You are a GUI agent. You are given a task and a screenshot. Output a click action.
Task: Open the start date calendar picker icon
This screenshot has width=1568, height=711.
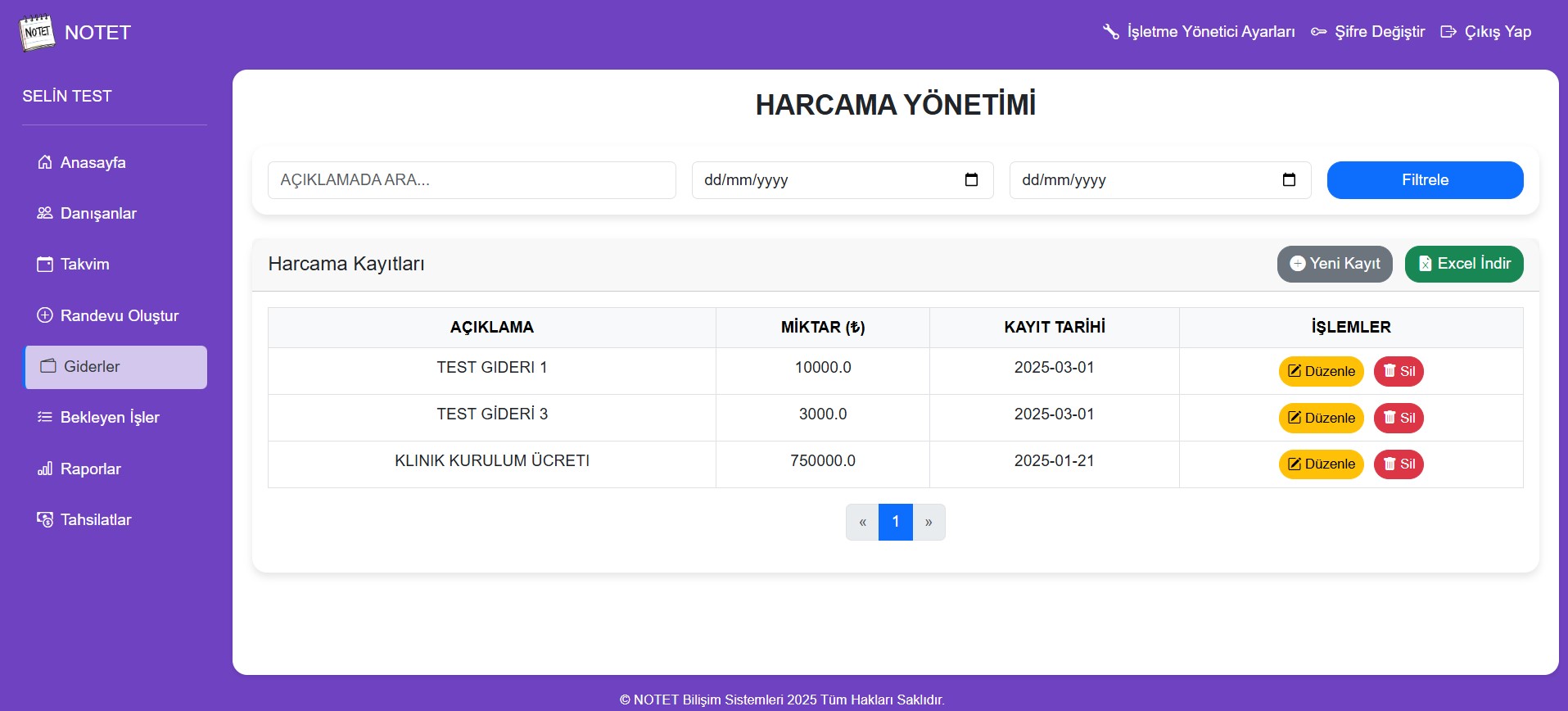coord(971,179)
